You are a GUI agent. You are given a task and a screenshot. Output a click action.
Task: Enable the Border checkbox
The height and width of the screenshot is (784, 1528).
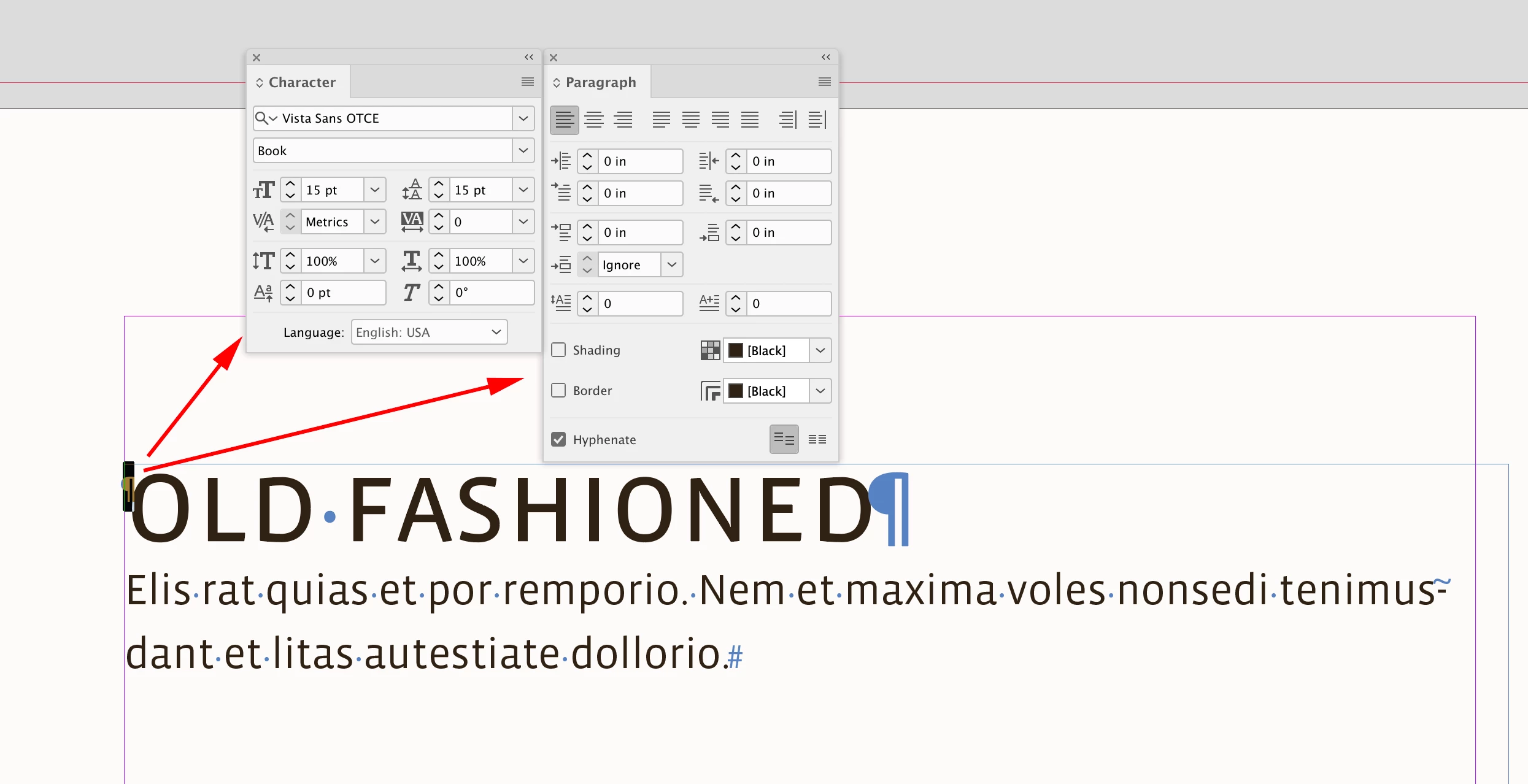point(558,390)
